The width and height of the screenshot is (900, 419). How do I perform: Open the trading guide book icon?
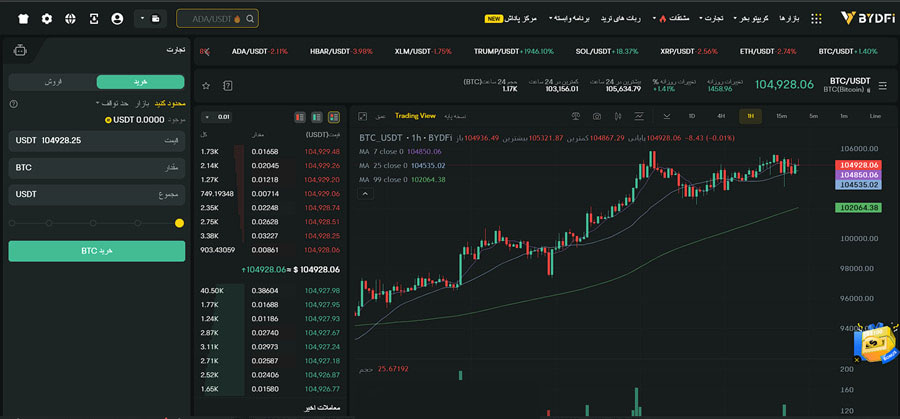[x=228, y=86]
